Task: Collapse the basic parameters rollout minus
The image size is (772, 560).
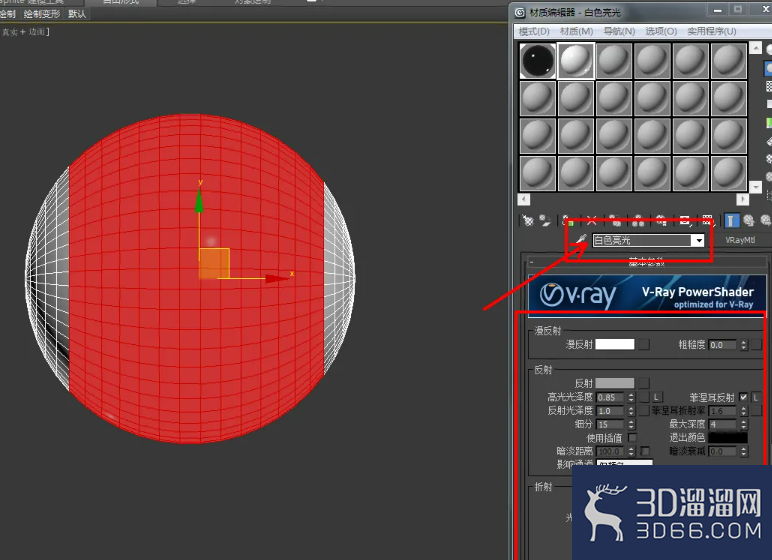Action: pos(532,262)
